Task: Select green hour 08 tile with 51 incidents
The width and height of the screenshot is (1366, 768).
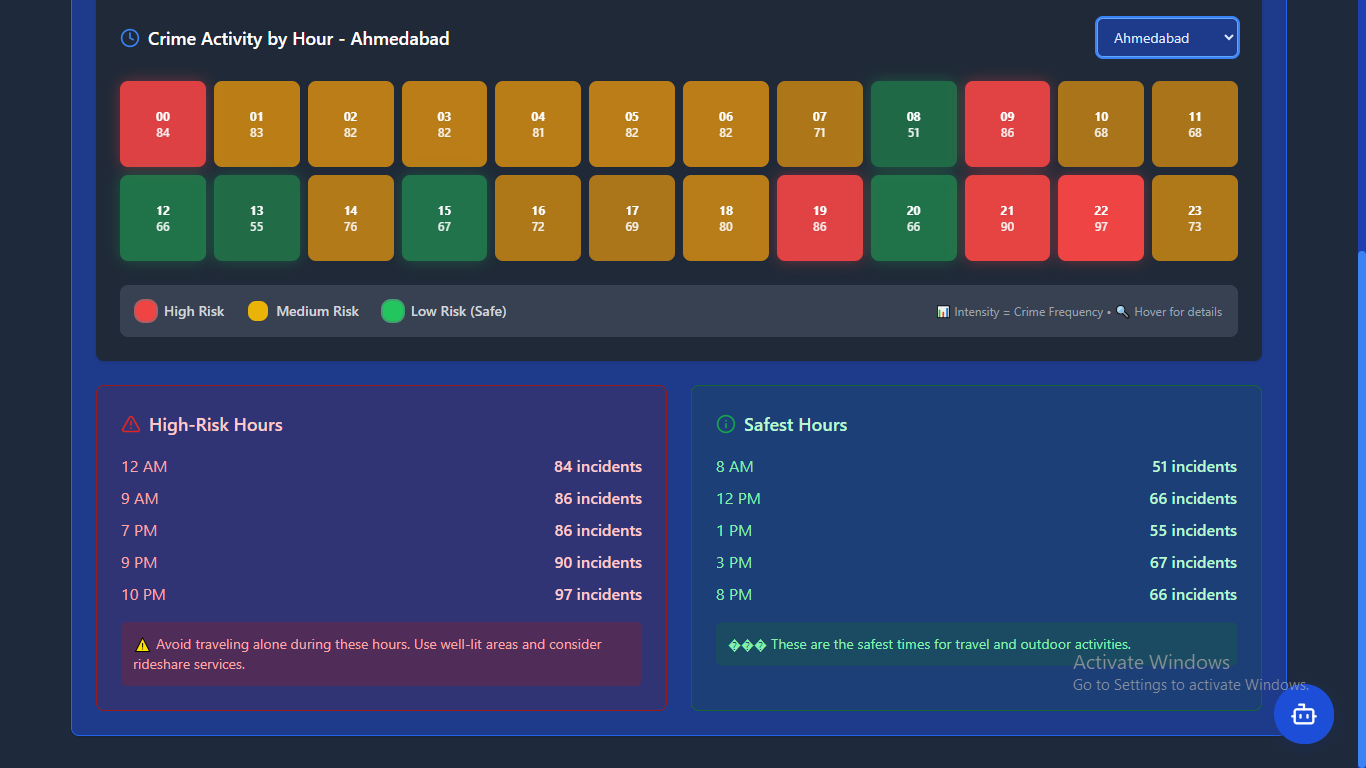Action: [x=914, y=124]
